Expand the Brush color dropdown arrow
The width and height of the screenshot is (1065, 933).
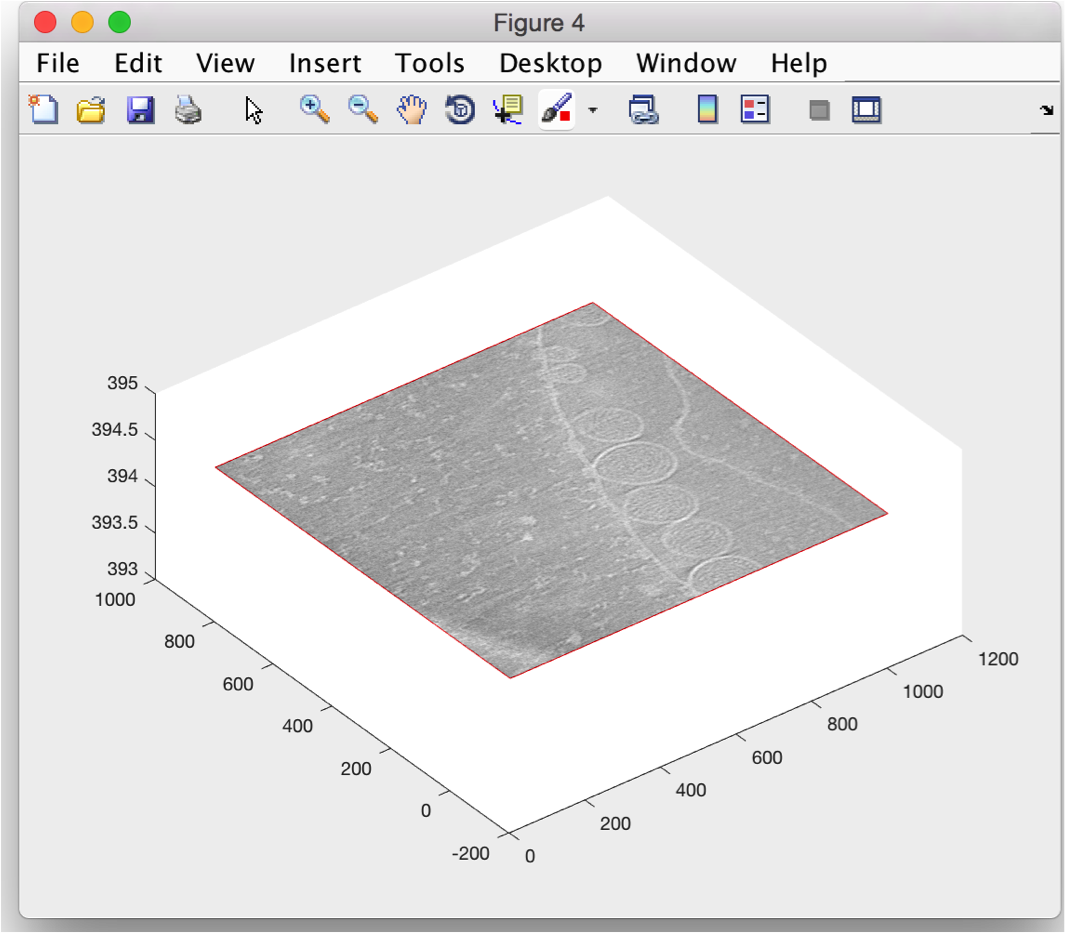tap(593, 110)
